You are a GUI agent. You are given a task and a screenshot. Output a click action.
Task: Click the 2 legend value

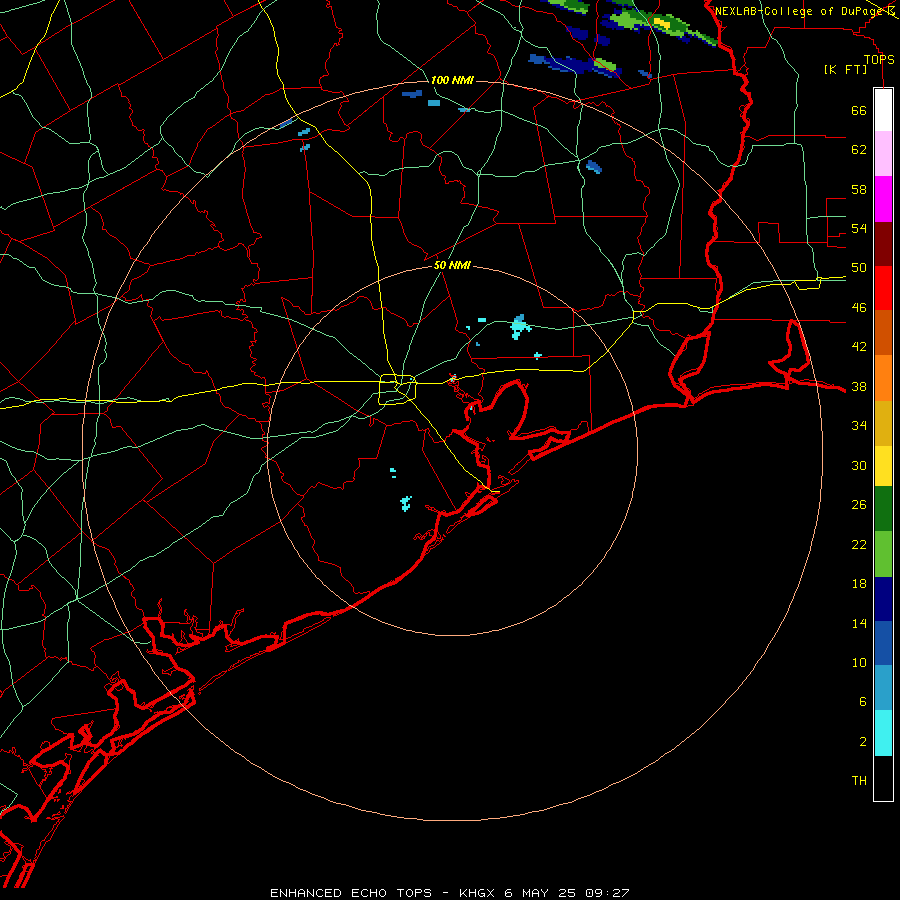click(x=863, y=741)
